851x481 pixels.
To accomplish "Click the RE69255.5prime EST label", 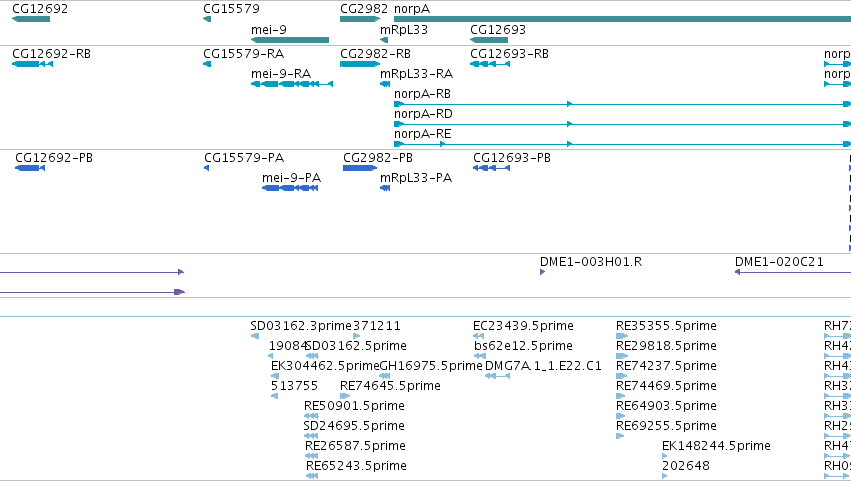I will click(666, 426).
